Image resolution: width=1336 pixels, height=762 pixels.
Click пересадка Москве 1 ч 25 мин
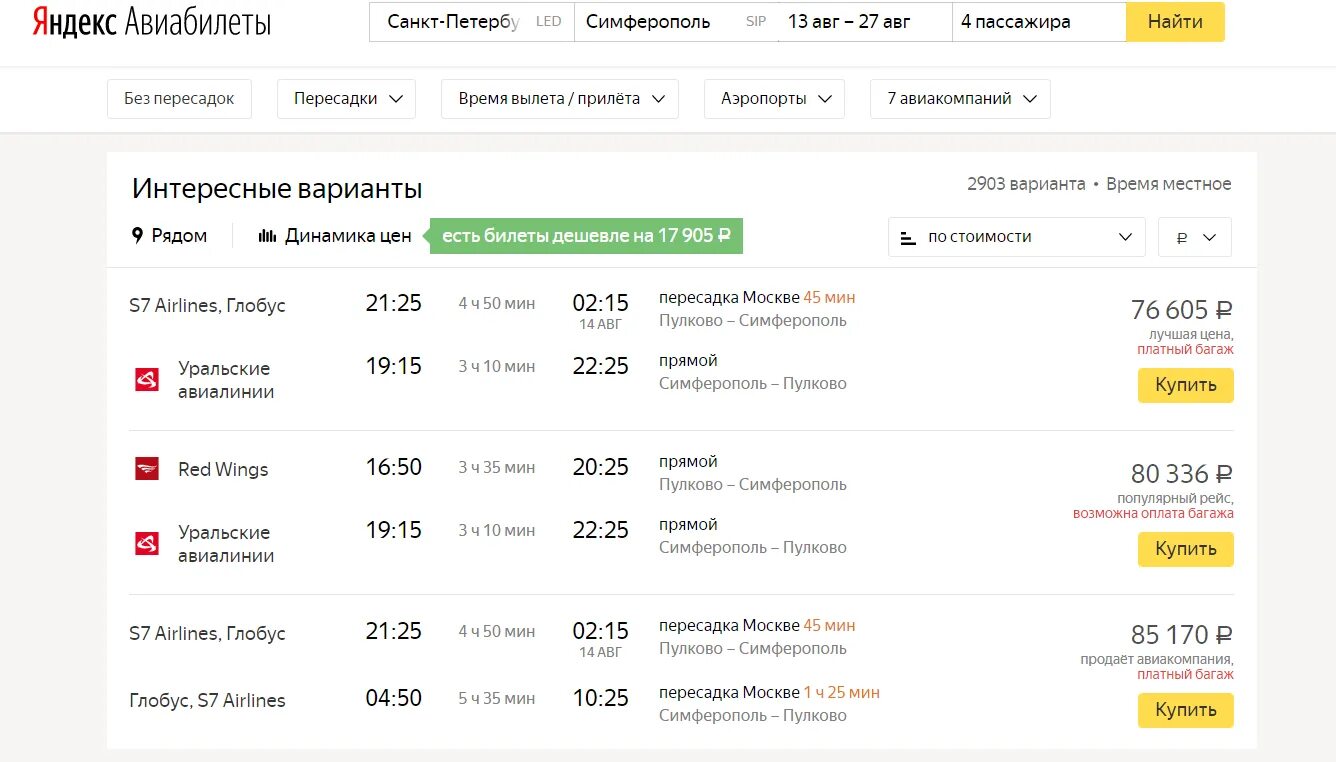point(769,693)
